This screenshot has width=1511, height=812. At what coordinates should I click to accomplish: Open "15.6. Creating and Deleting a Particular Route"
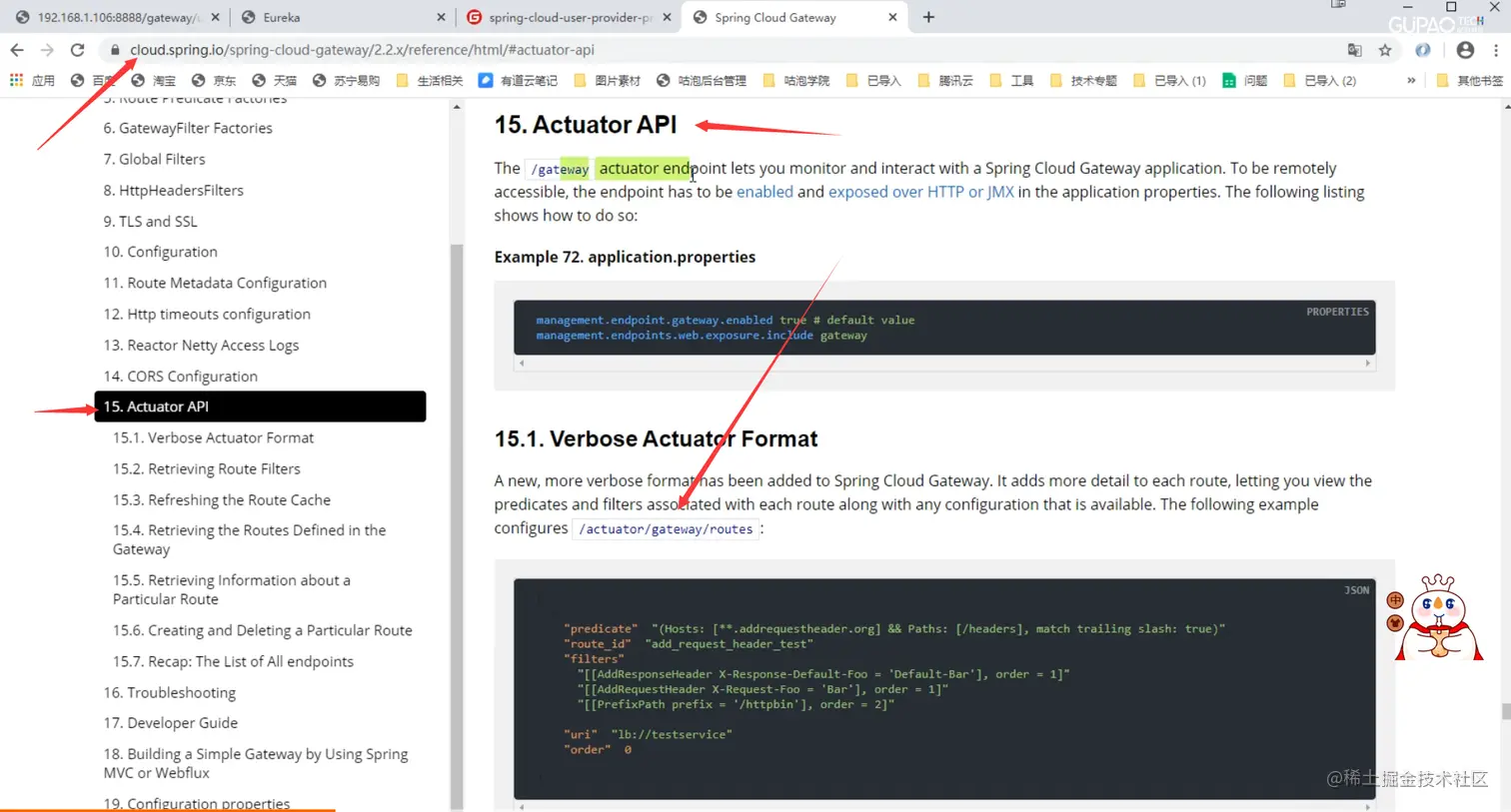coord(263,630)
